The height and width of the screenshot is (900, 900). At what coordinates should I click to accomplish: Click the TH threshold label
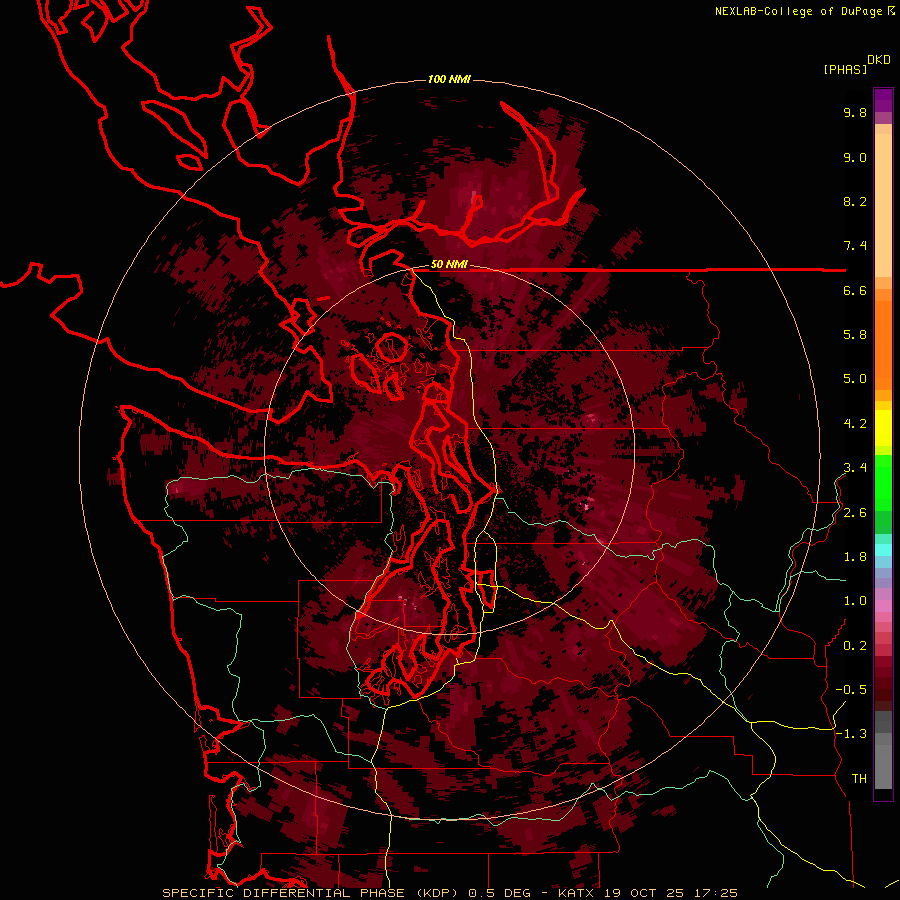pos(859,779)
